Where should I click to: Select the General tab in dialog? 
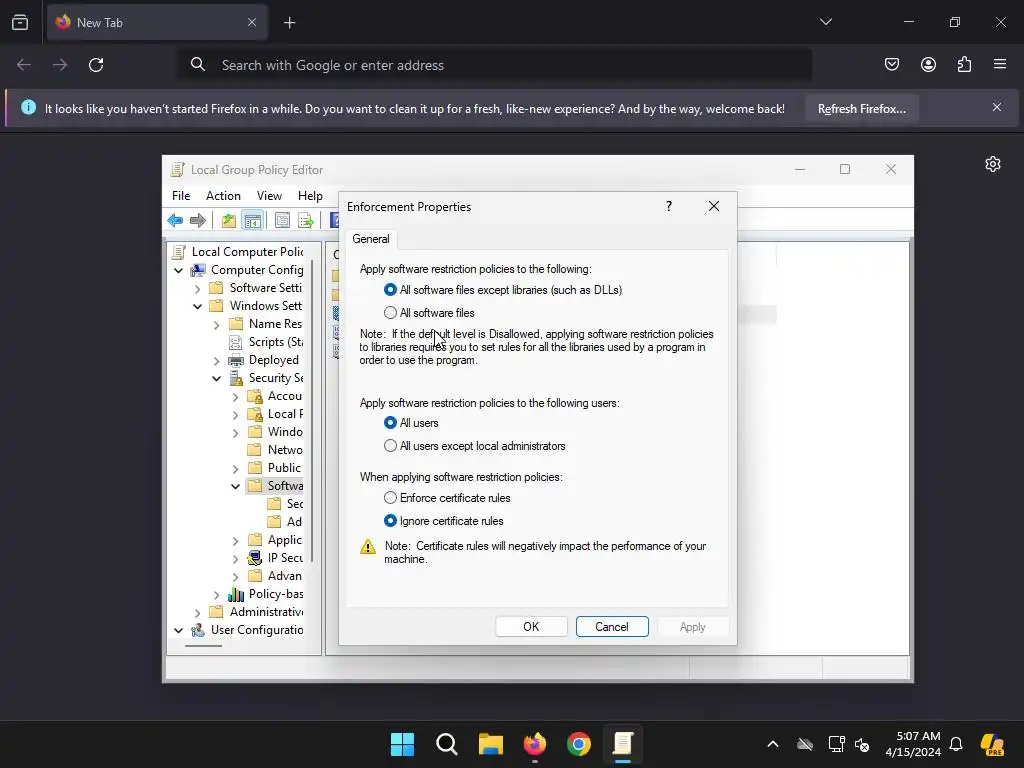click(x=371, y=239)
